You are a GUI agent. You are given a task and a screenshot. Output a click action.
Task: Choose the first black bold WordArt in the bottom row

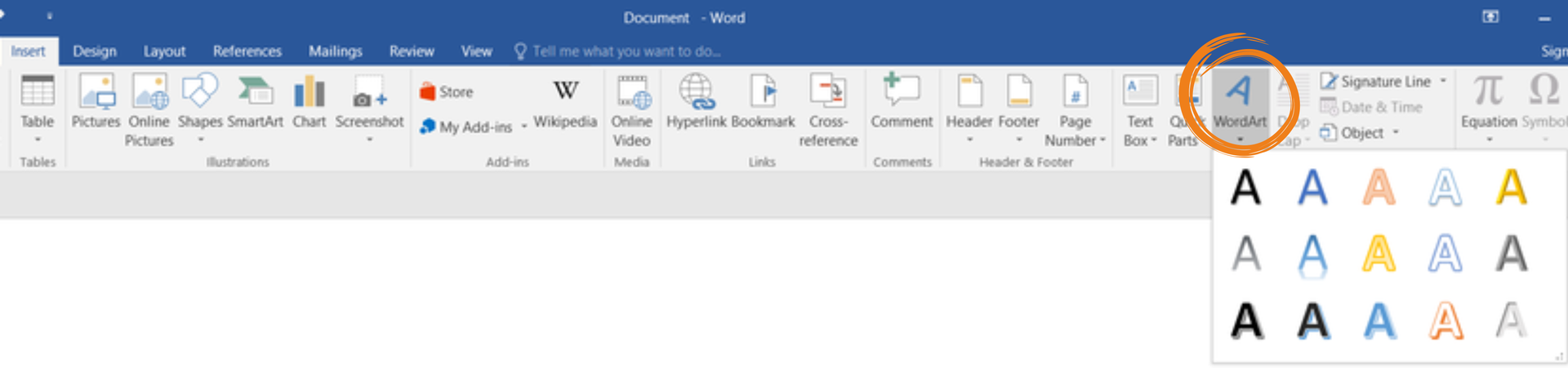[1246, 321]
